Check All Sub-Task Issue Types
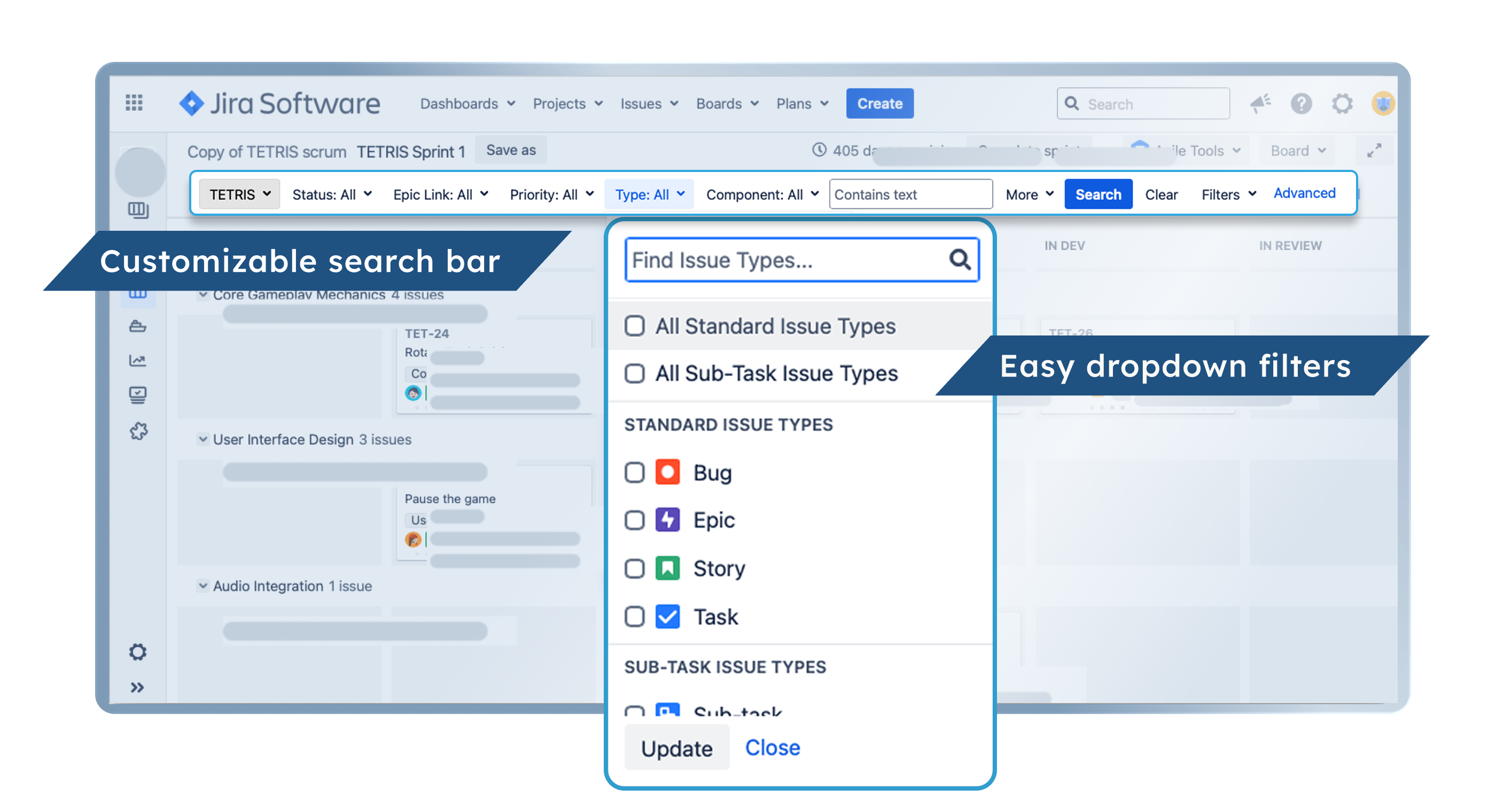This screenshot has height=812, width=1496. point(634,373)
